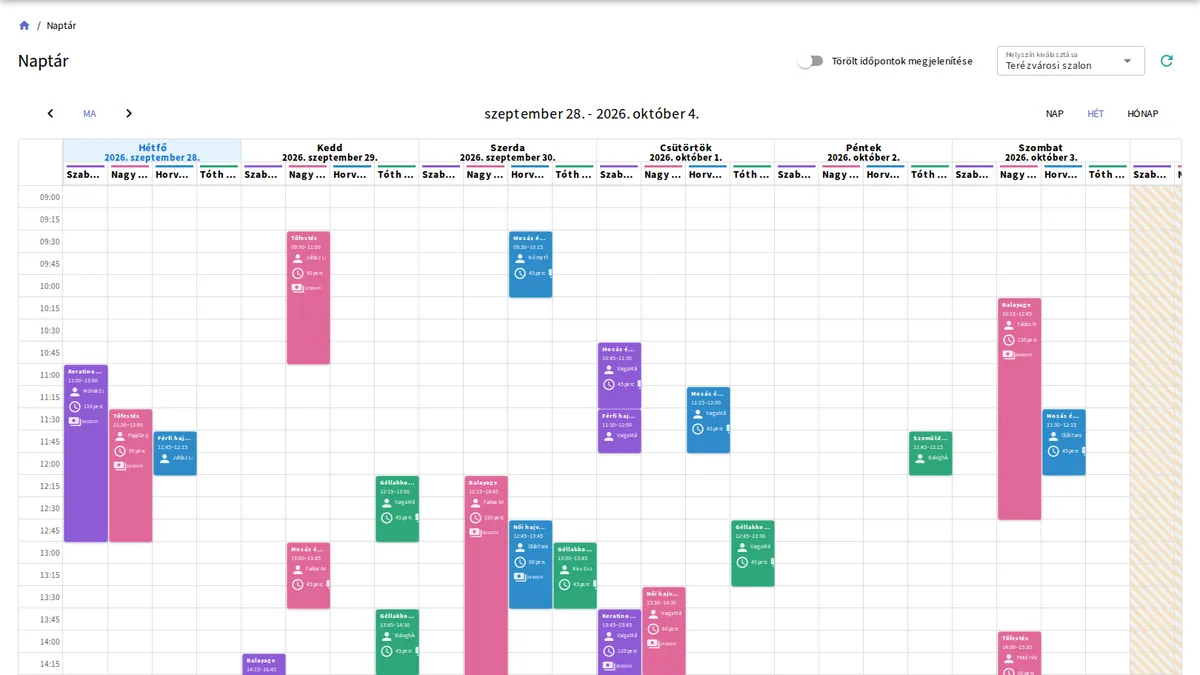Open Tuesday's 13:00–13:45 Mosás appointment
Viewport: 1200px width, 675px height.
click(308, 576)
